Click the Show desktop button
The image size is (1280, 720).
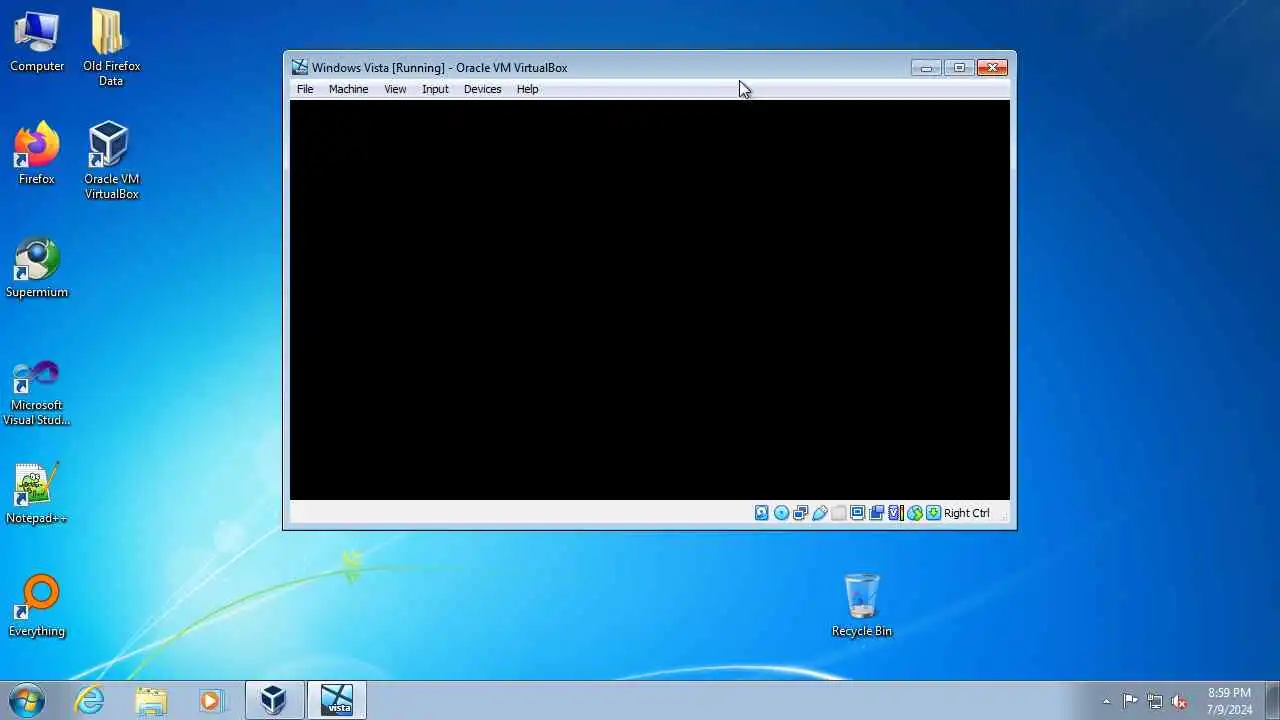(1272, 700)
